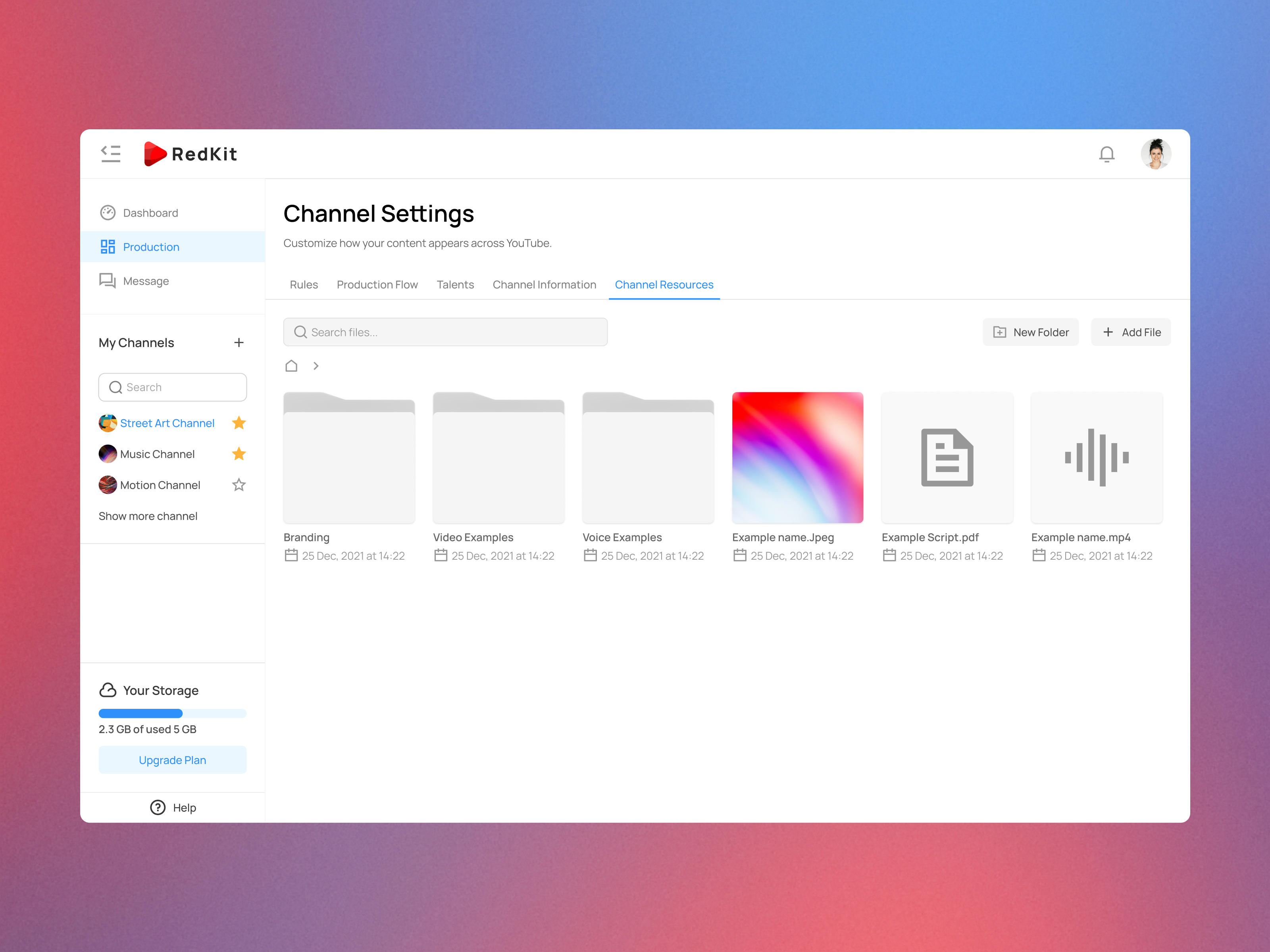Click the storage usage progress bar
The width and height of the screenshot is (1270, 952).
(x=172, y=713)
